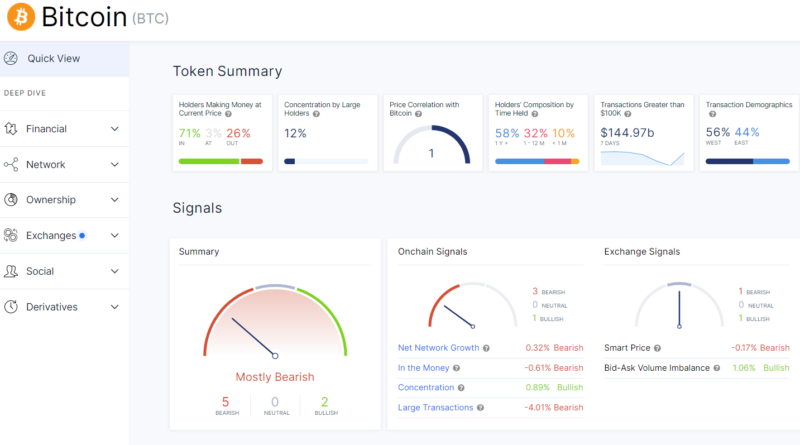Click the Onchain Signals gauge

pyautogui.click(x=472, y=305)
